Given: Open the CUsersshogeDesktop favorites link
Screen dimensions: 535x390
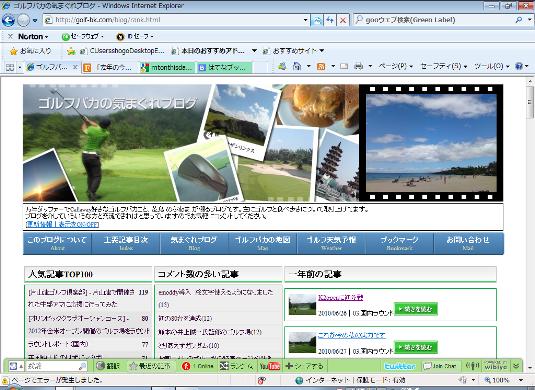Looking at the screenshot, I should (122, 51).
